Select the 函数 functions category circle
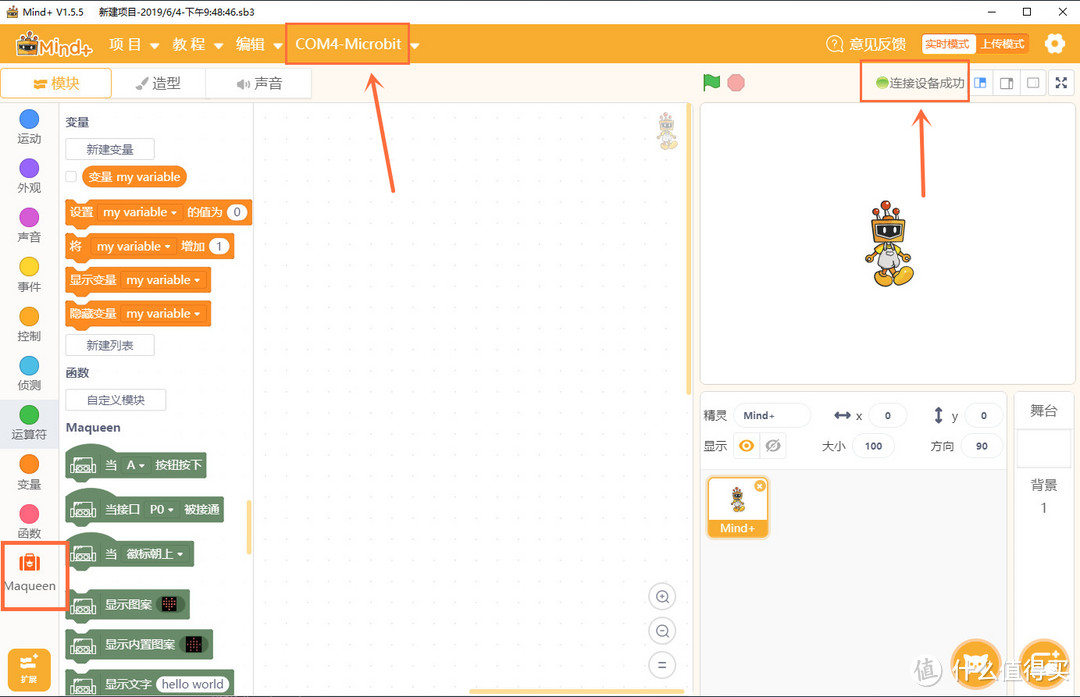Screen dimensions: 1080x697 (29, 514)
